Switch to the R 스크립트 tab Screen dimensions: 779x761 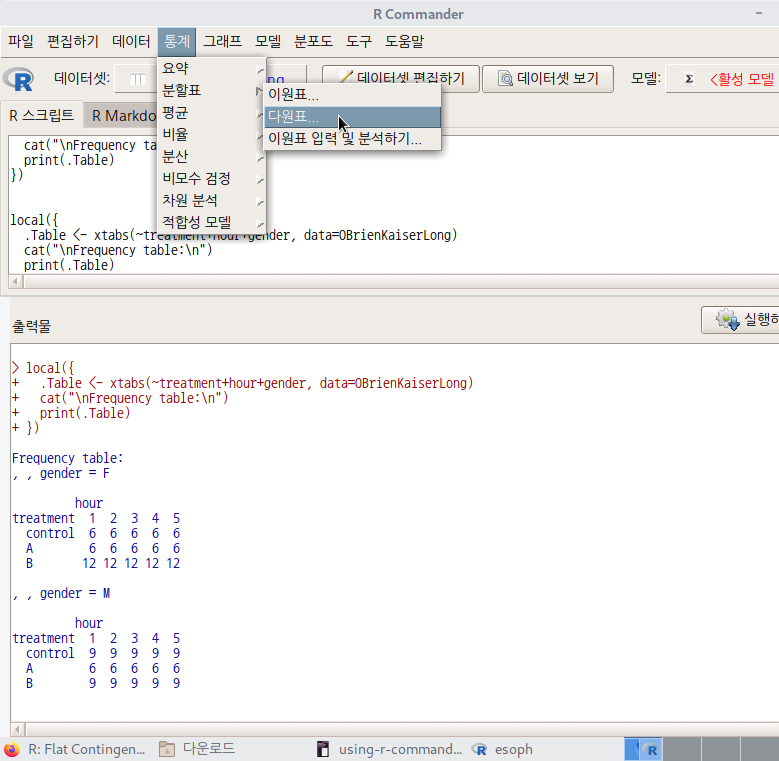pos(42,116)
